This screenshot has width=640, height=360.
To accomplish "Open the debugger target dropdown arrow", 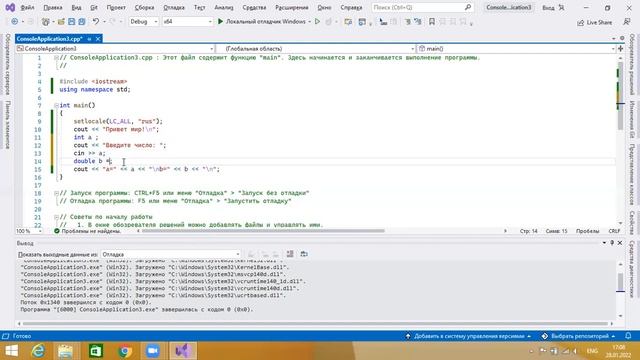I will [309, 22].
